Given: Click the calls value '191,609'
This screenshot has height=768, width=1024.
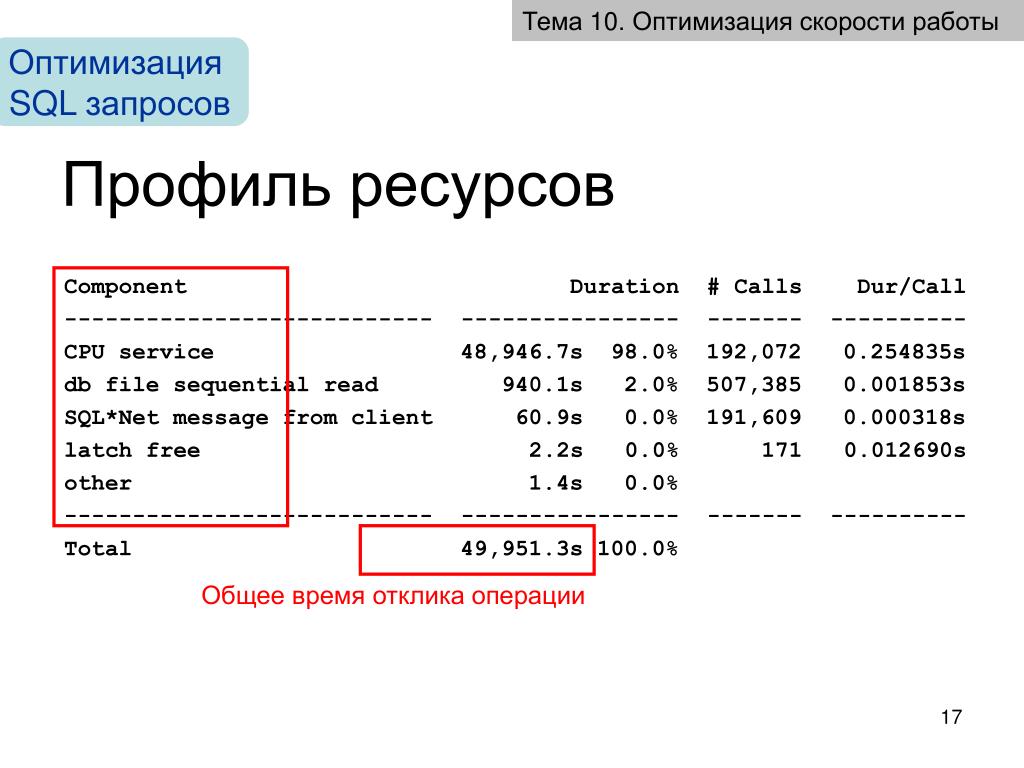Looking at the screenshot, I should point(754,417).
